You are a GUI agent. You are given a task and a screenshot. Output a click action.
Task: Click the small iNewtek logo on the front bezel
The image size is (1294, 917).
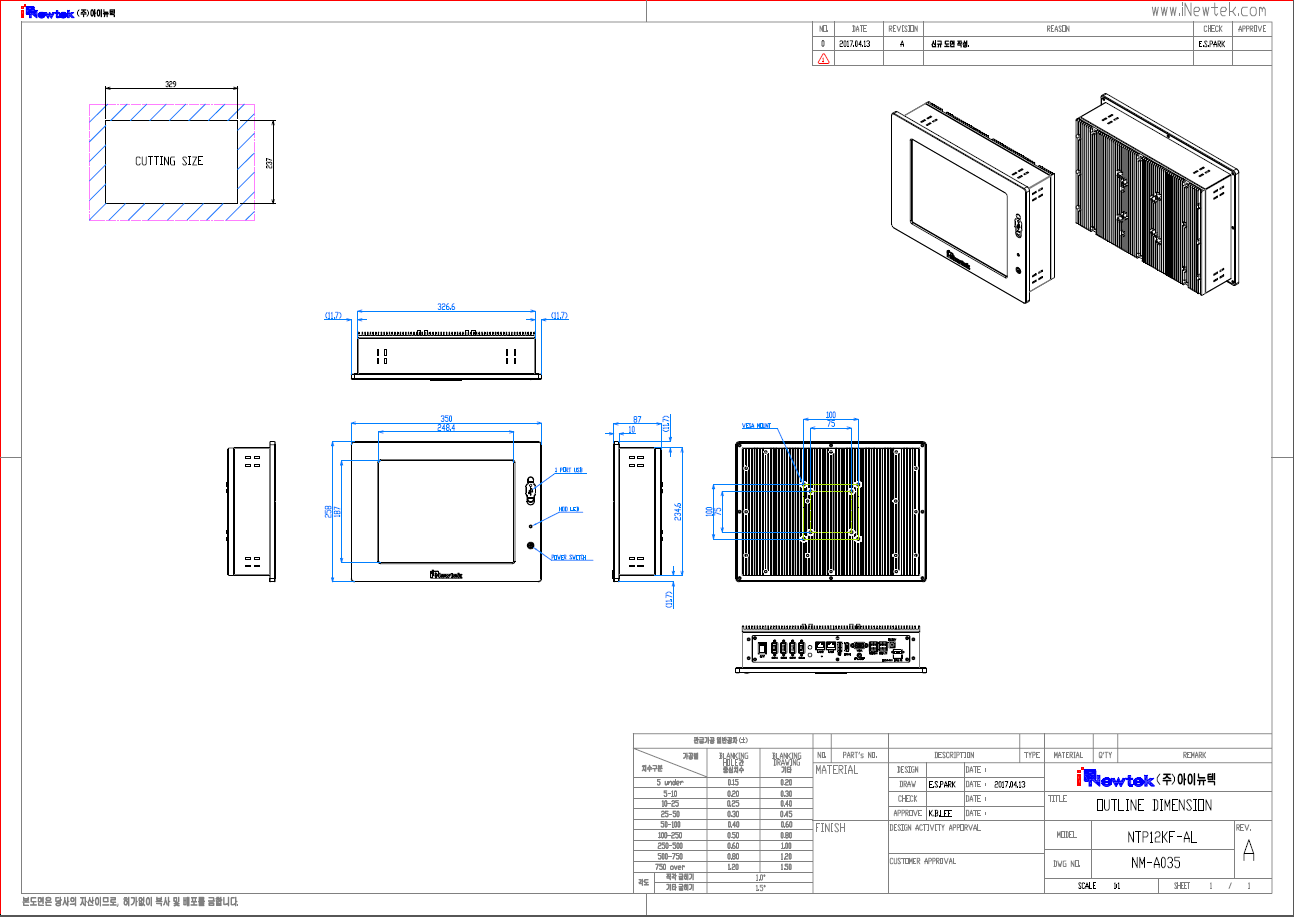tap(445, 575)
